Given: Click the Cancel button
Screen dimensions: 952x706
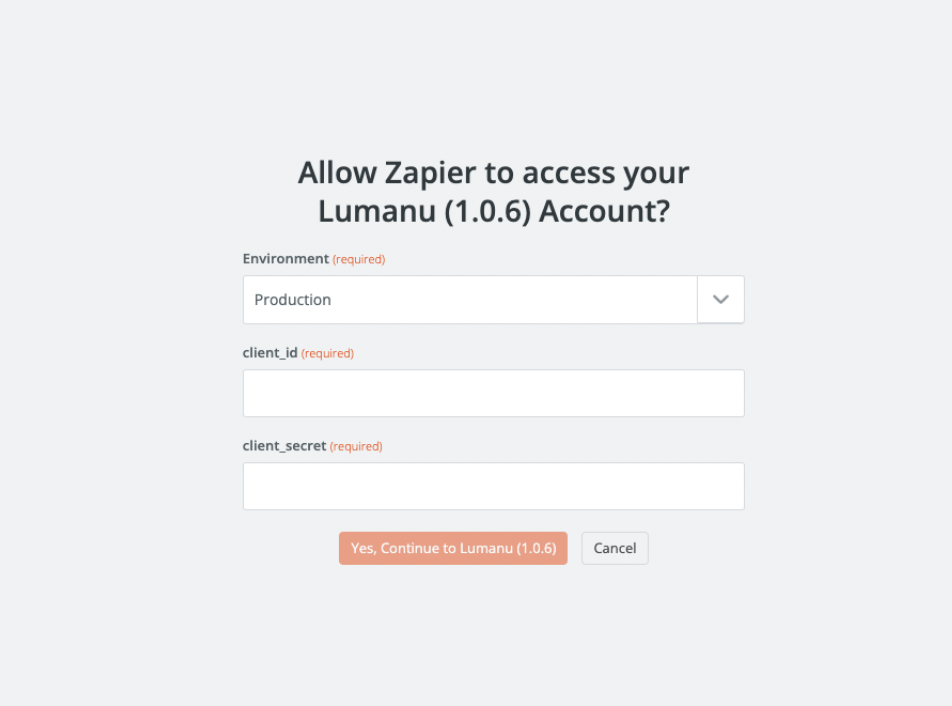Looking at the screenshot, I should click(x=615, y=548).
